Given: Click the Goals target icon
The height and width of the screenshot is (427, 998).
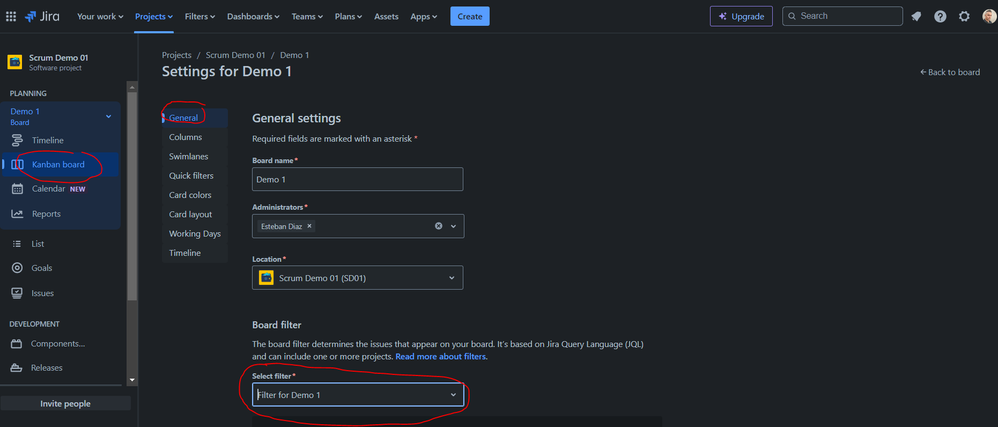Looking at the screenshot, I should [17, 268].
